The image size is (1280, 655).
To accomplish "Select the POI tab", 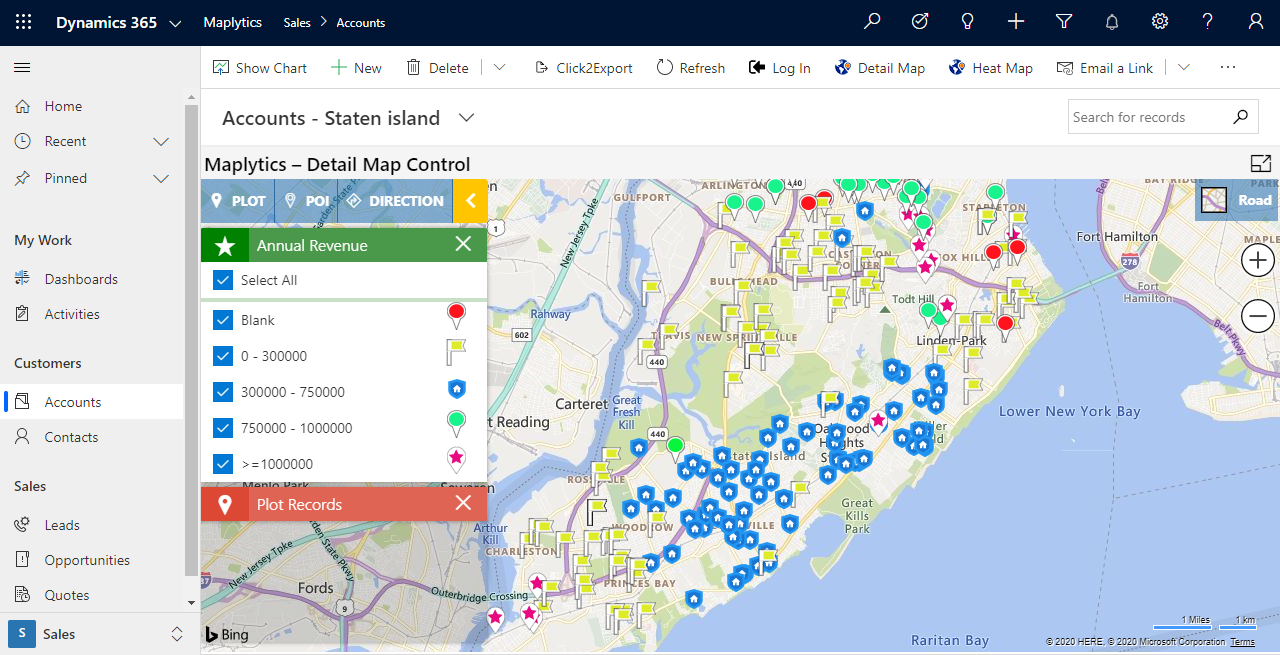I will pyautogui.click(x=305, y=201).
